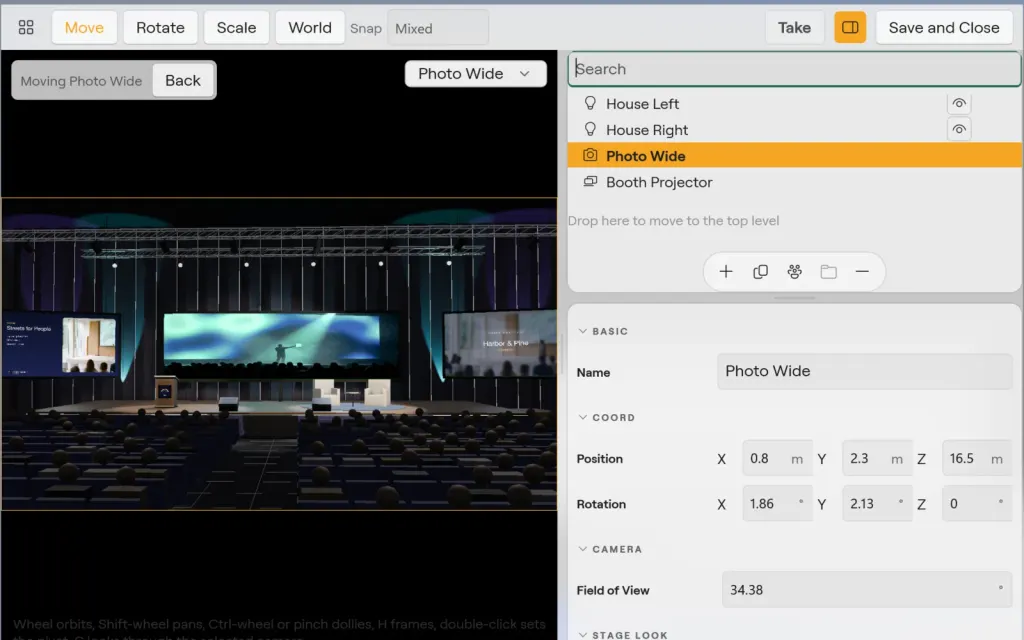Add a new object with plus icon
Image resolution: width=1024 pixels, height=640 pixels.
[726, 272]
